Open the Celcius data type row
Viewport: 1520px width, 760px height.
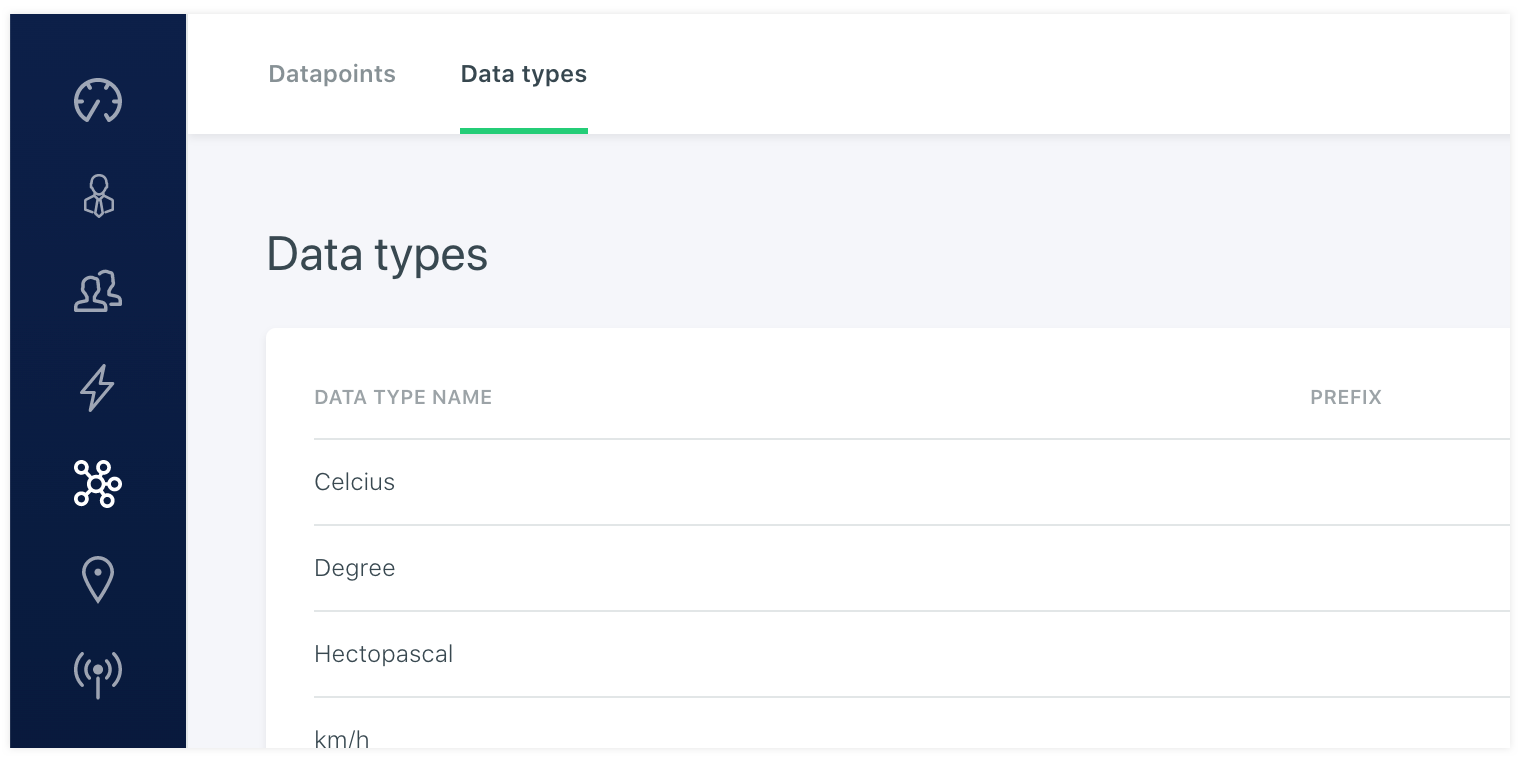pos(355,482)
